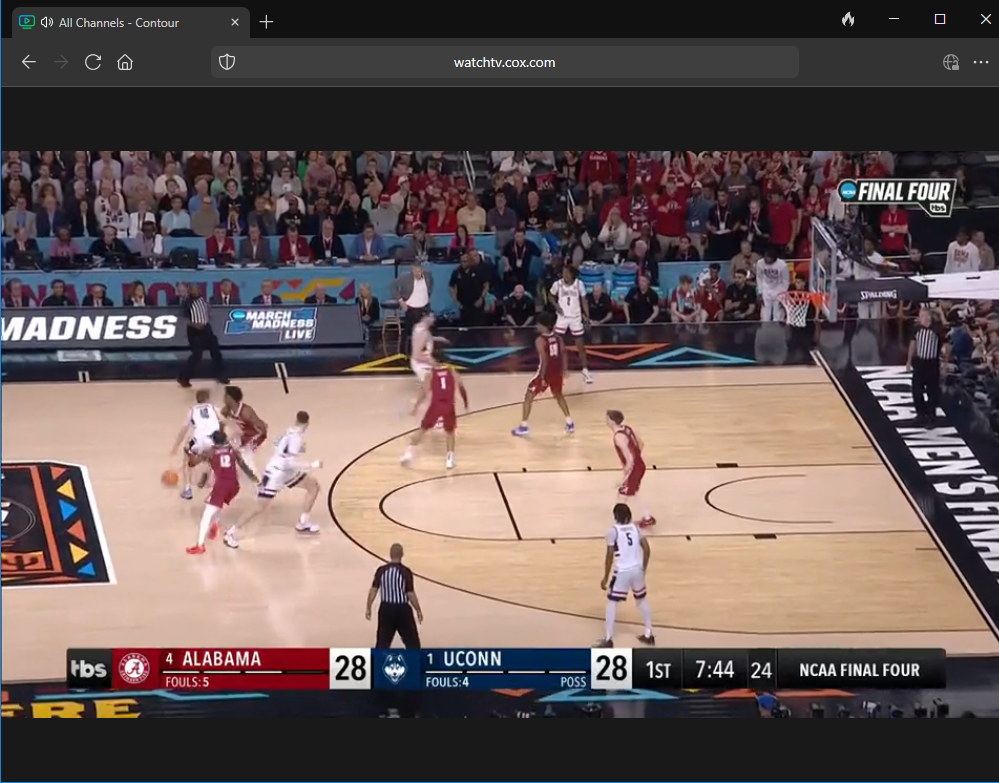
Task: Close the All Channels - Contour tab
Action: pyautogui.click(x=235, y=22)
